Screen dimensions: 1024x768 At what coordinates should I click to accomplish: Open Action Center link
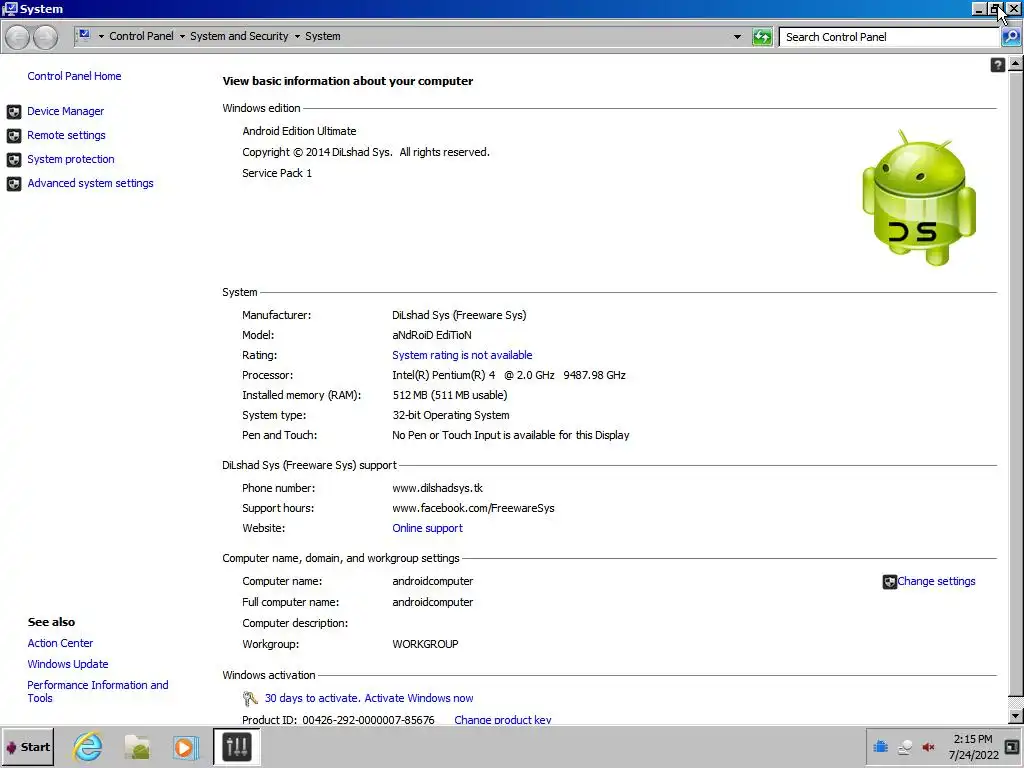[x=60, y=643]
